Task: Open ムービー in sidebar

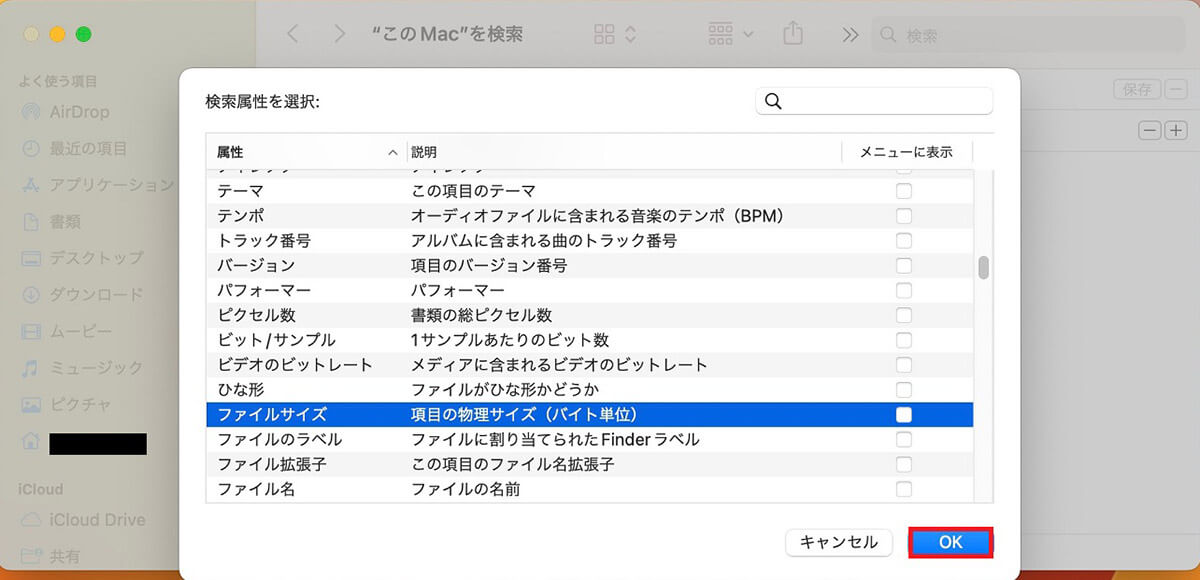Action: click(x=67, y=331)
